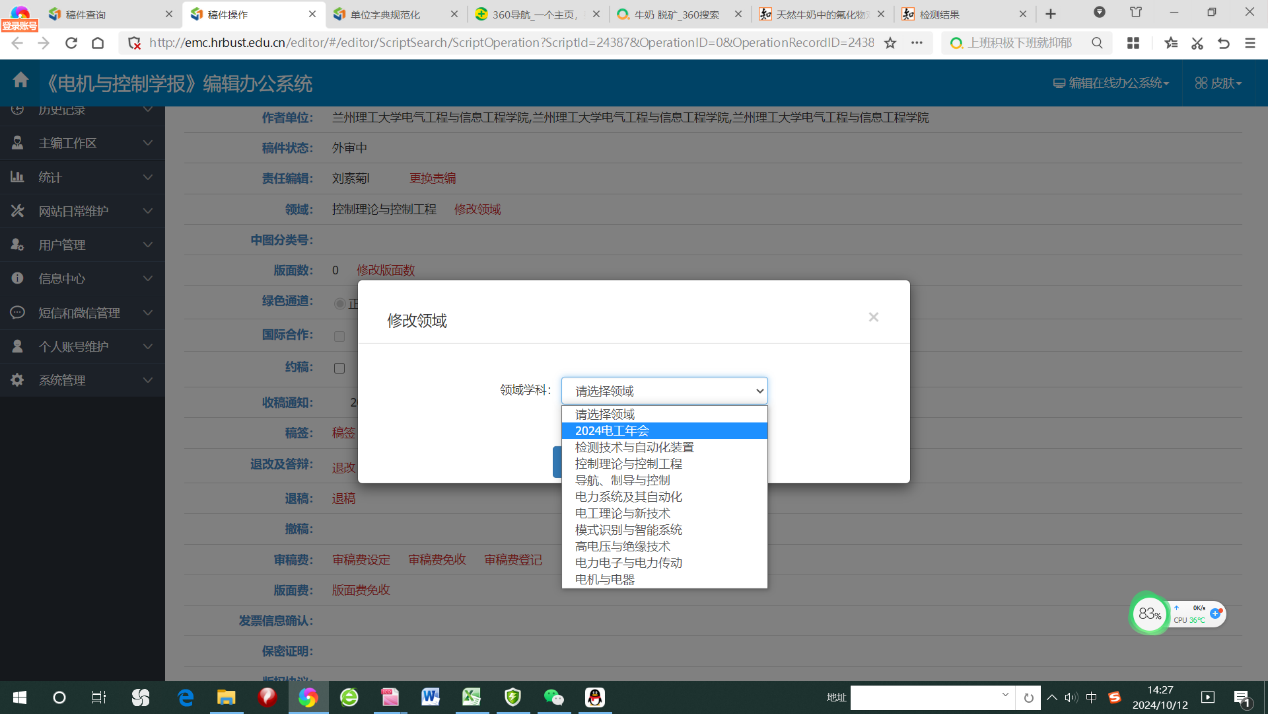Click the browser search input box
Viewport: 1268px width, 714px height.
pos(1018,43)
